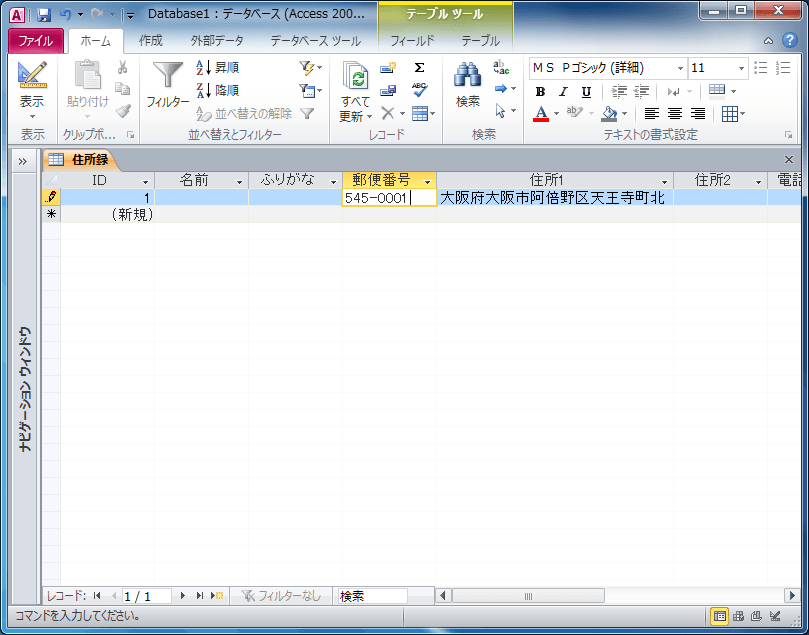
Task: Switch to the フィールド tab
Action: [412, 40]
